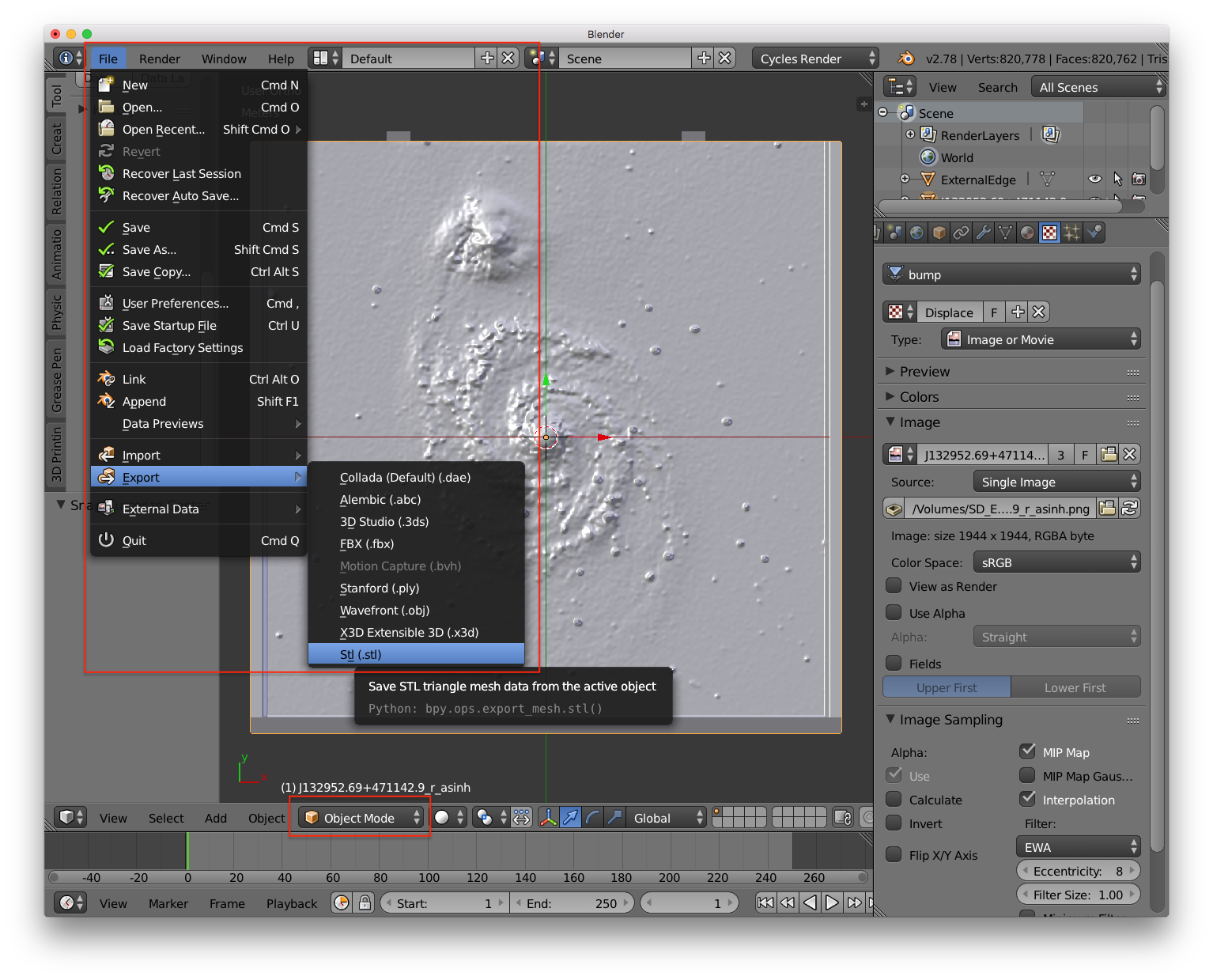The height and width of the screenshot is (980, 1213).
Task: Open the World properties tab
Action: point(916,232)
